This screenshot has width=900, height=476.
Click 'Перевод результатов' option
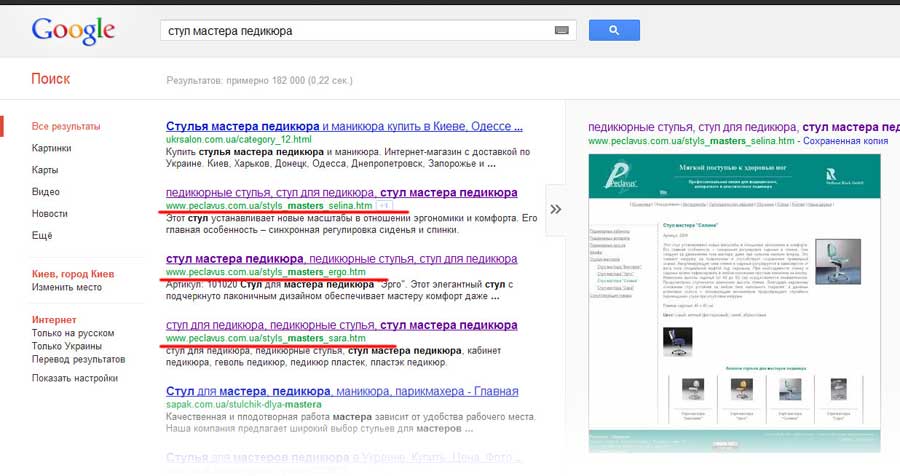click(x=78, y=359)
